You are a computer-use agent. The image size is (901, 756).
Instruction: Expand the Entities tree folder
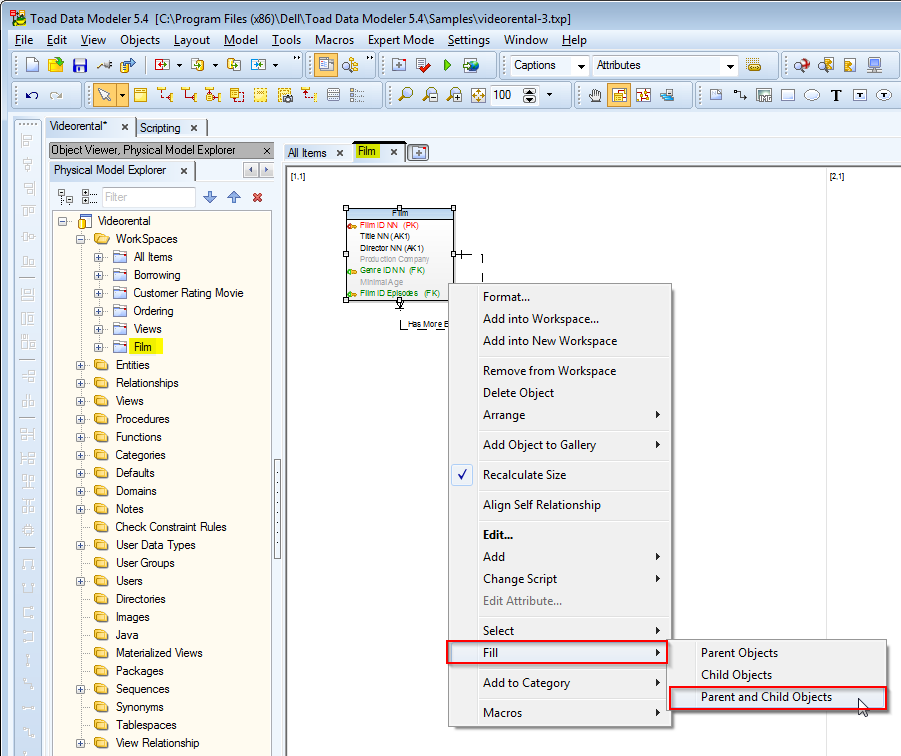click(80, 365)
